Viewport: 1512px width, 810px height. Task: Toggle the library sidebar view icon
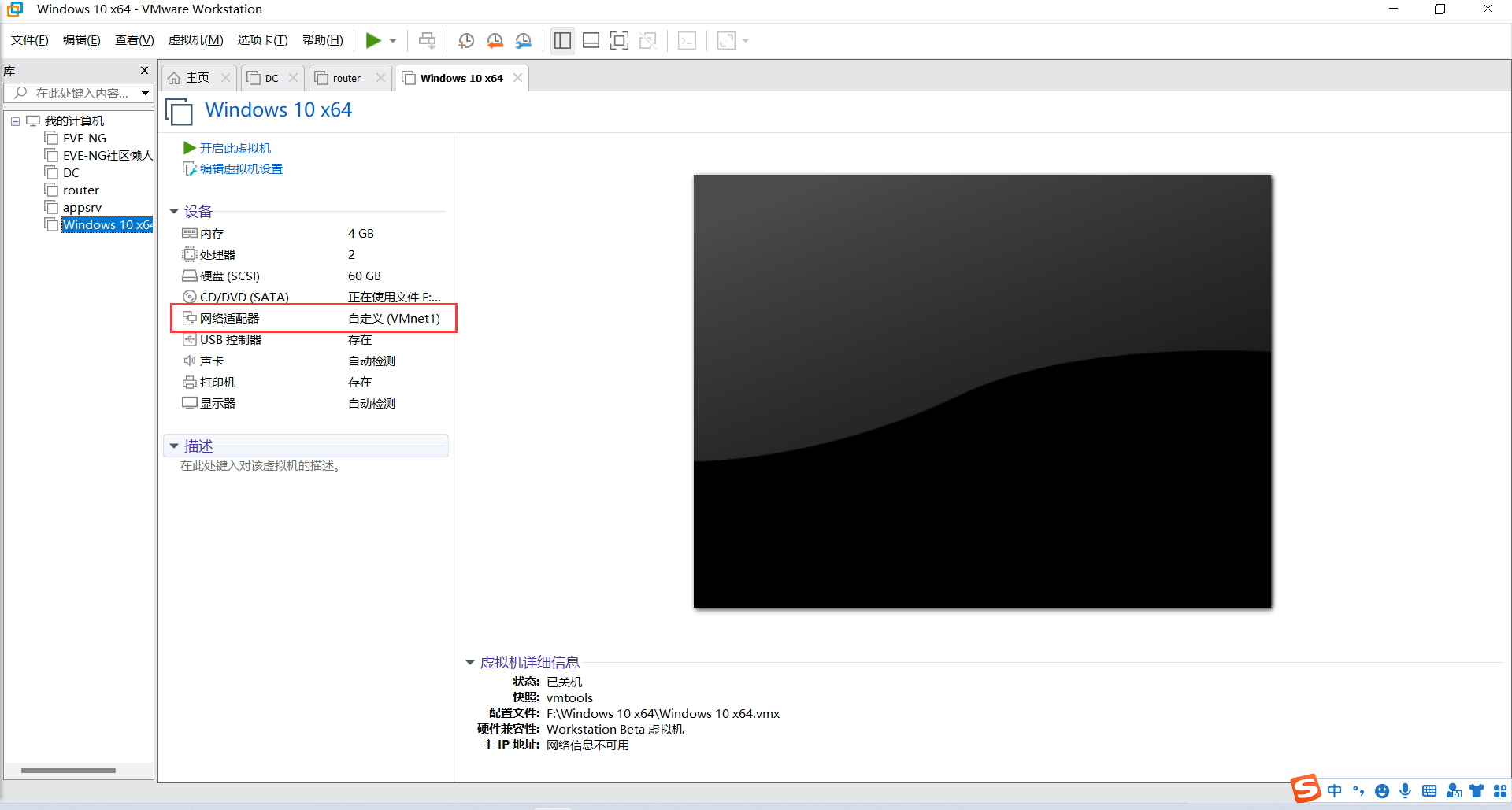pos(562,40)
